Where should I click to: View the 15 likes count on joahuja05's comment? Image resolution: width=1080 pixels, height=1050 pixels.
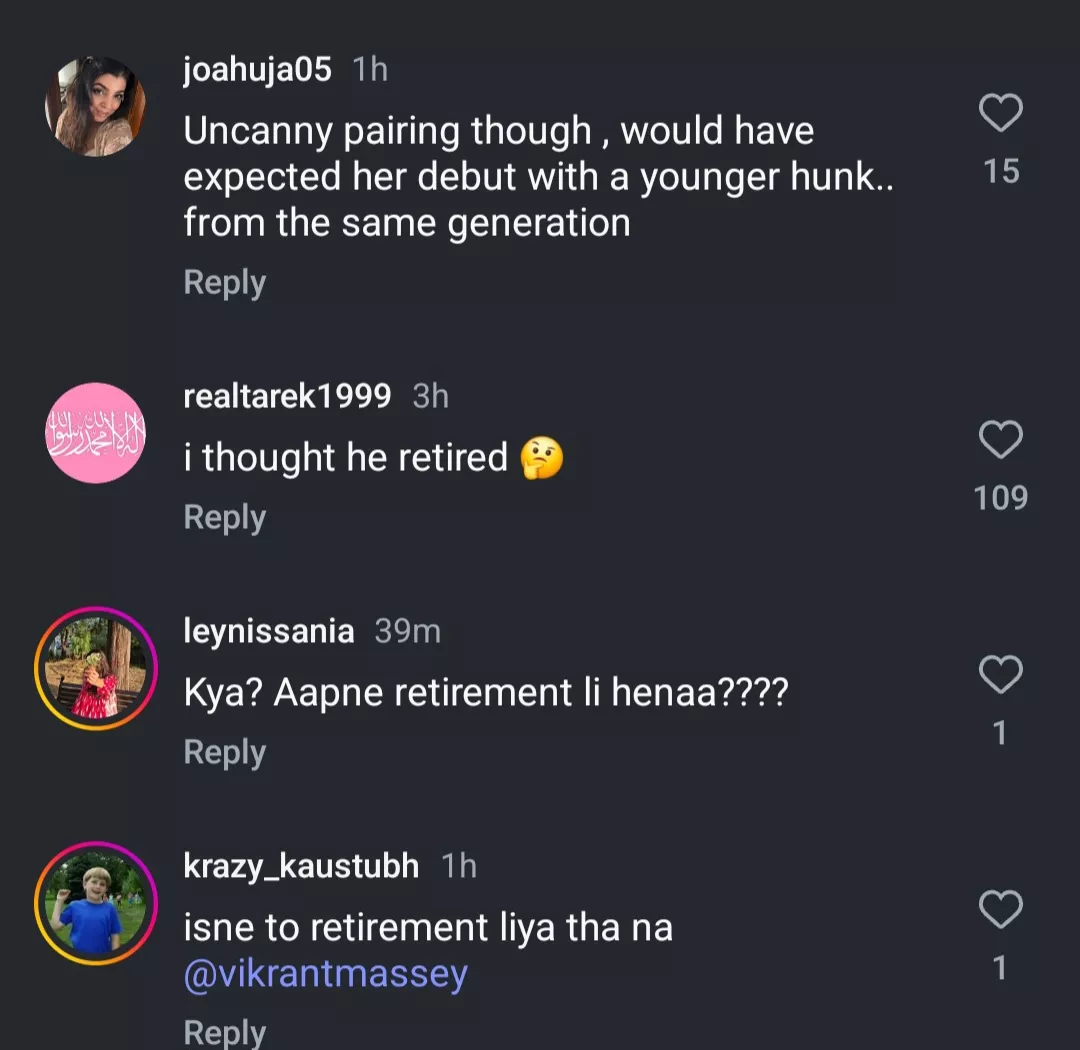coord(1000,171)
